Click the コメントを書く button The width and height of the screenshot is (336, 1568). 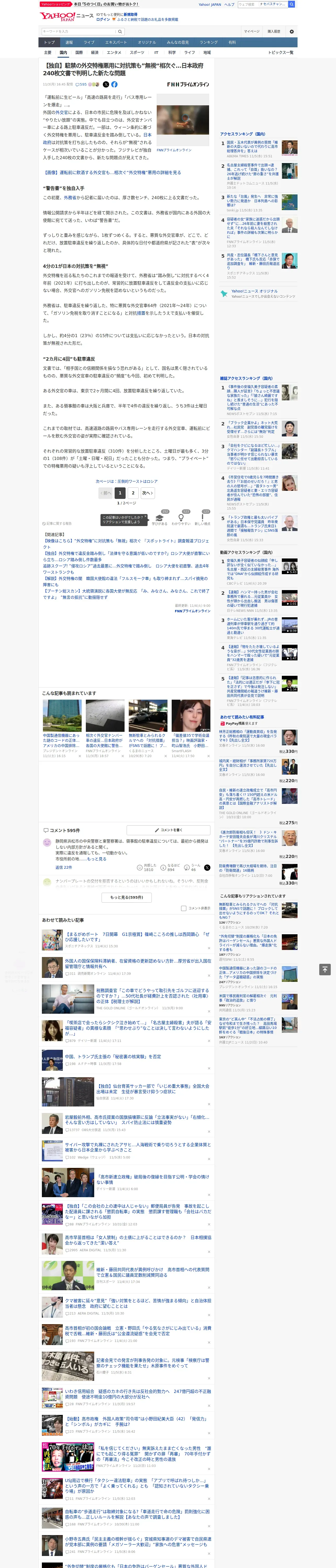click(168, 830)
